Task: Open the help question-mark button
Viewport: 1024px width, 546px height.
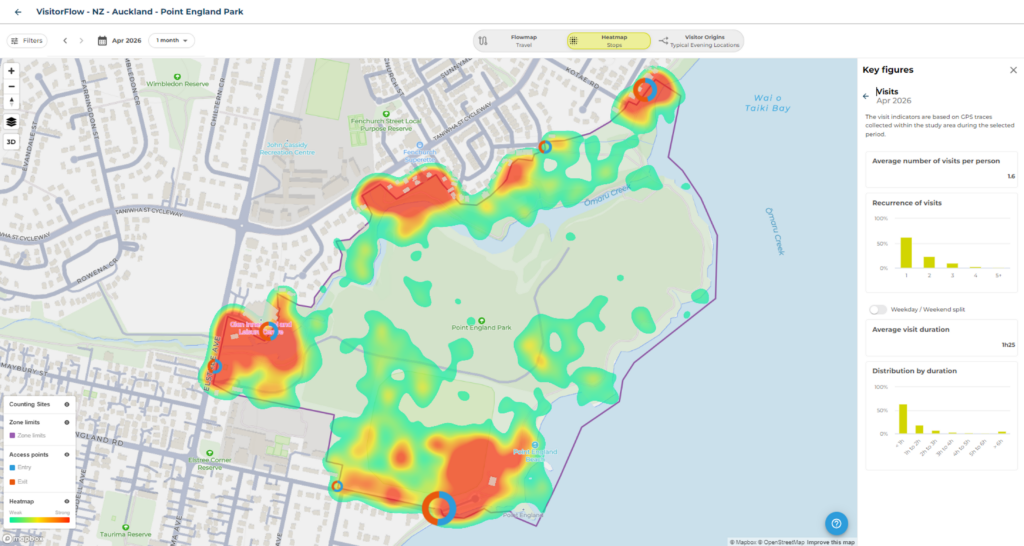Action: tap(836, 523)
